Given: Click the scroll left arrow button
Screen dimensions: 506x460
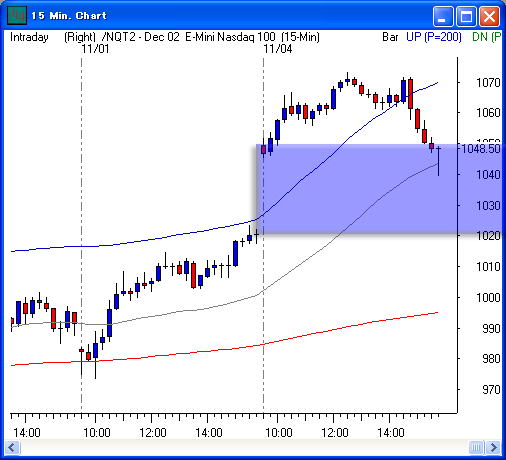Looking at the screenshot, I should 12,447.
